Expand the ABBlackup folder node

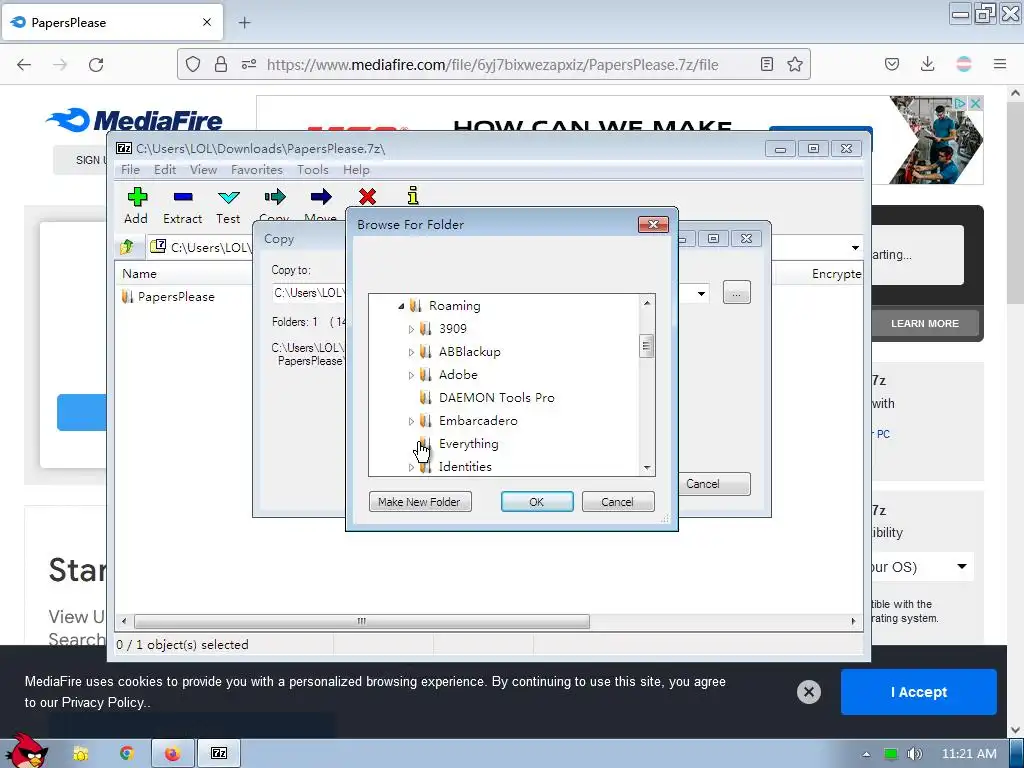411,352
